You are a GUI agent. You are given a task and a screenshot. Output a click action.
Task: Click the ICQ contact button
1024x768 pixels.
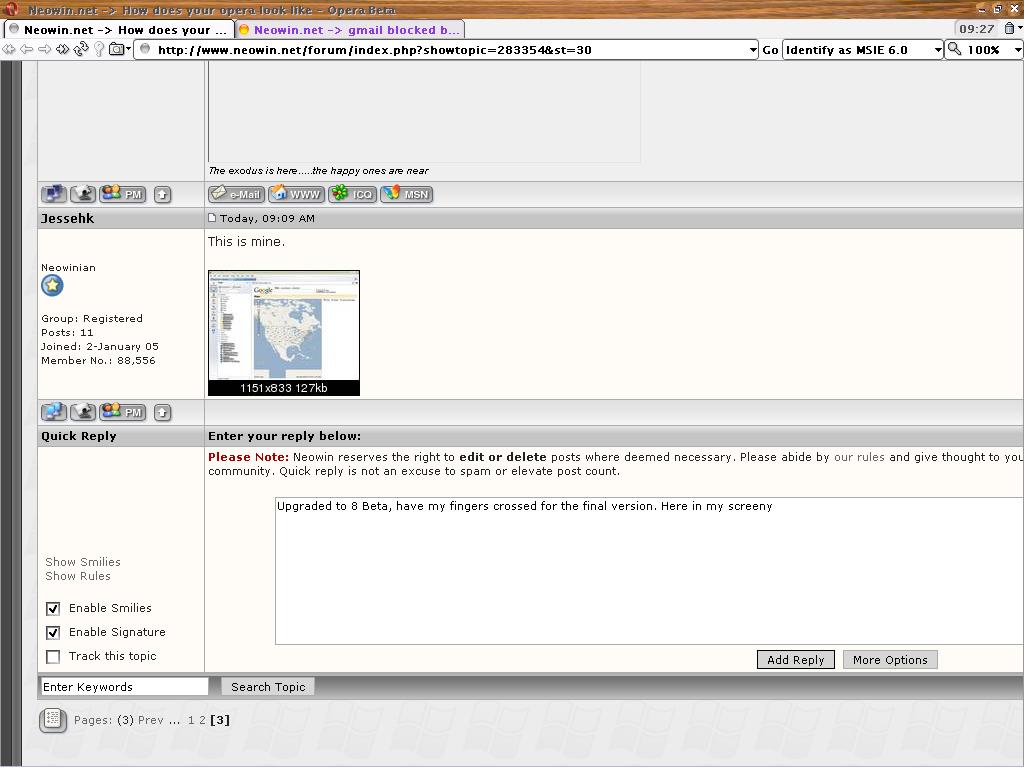(x=353, y=194)
